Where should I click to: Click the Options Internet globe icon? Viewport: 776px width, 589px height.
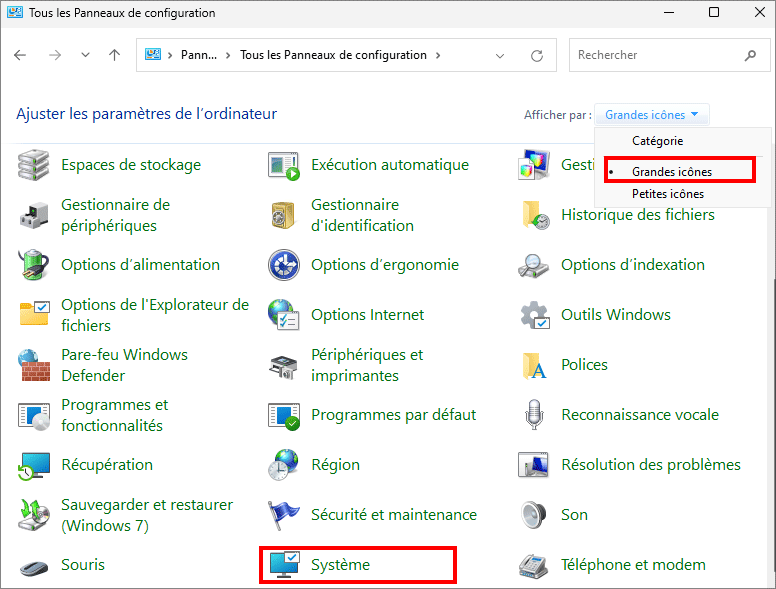click(x=284, y=314)
